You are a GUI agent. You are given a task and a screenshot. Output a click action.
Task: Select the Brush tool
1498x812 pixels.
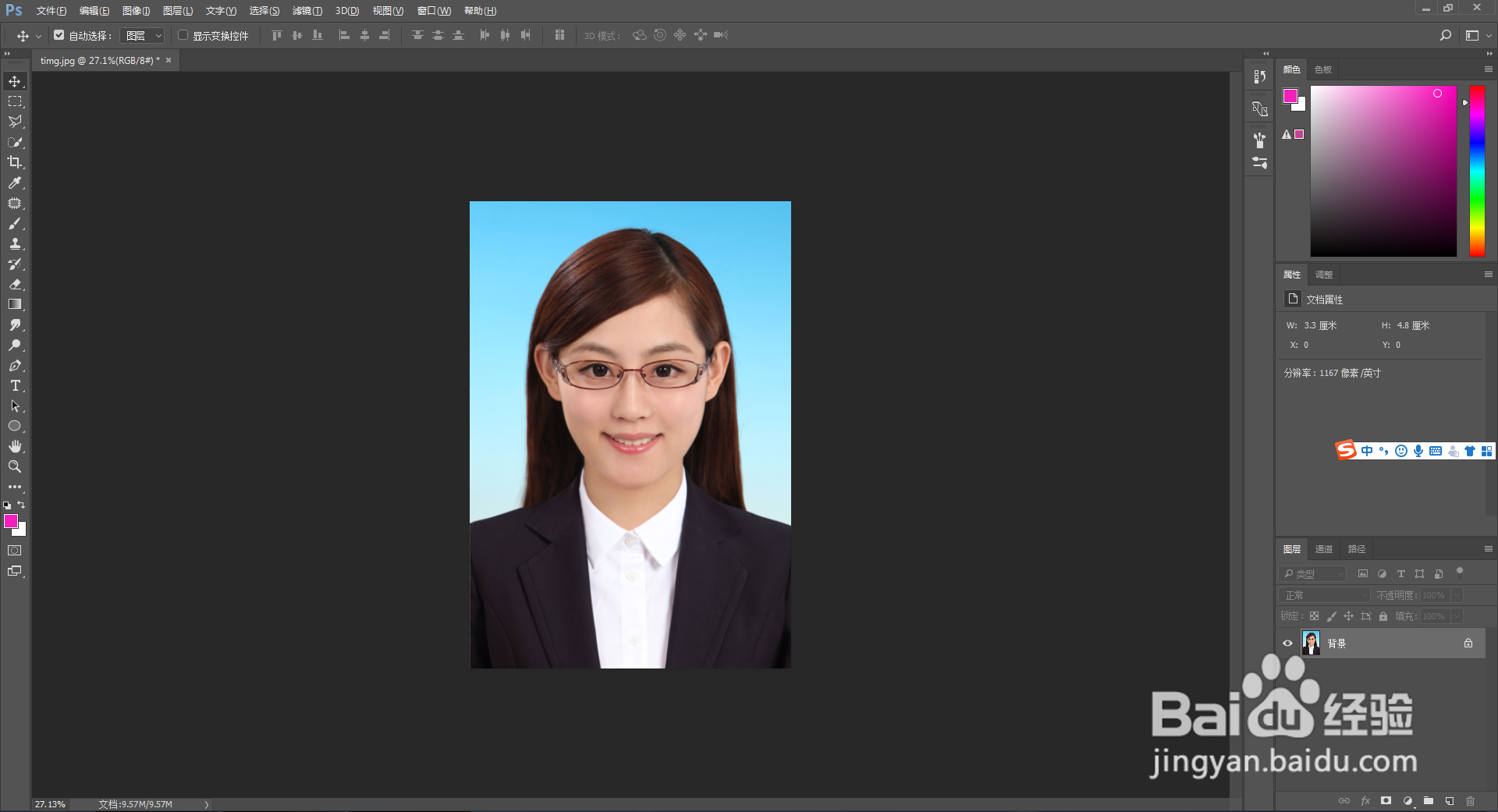tap(15, 224)
